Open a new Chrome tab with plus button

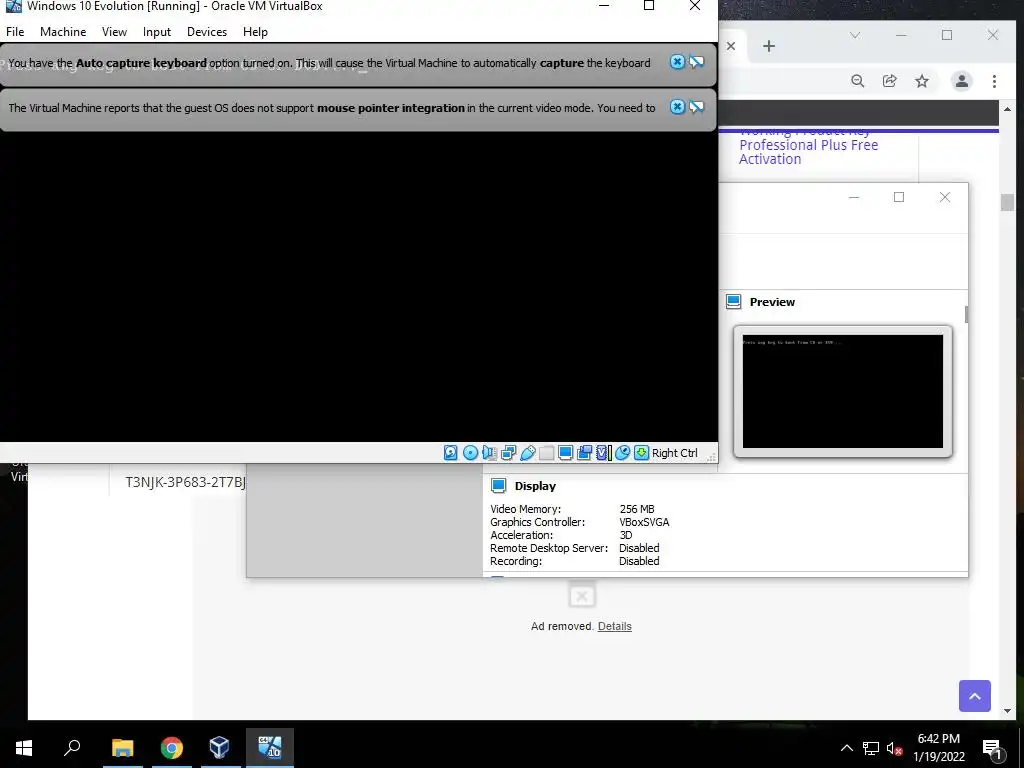tap(769, 46)
